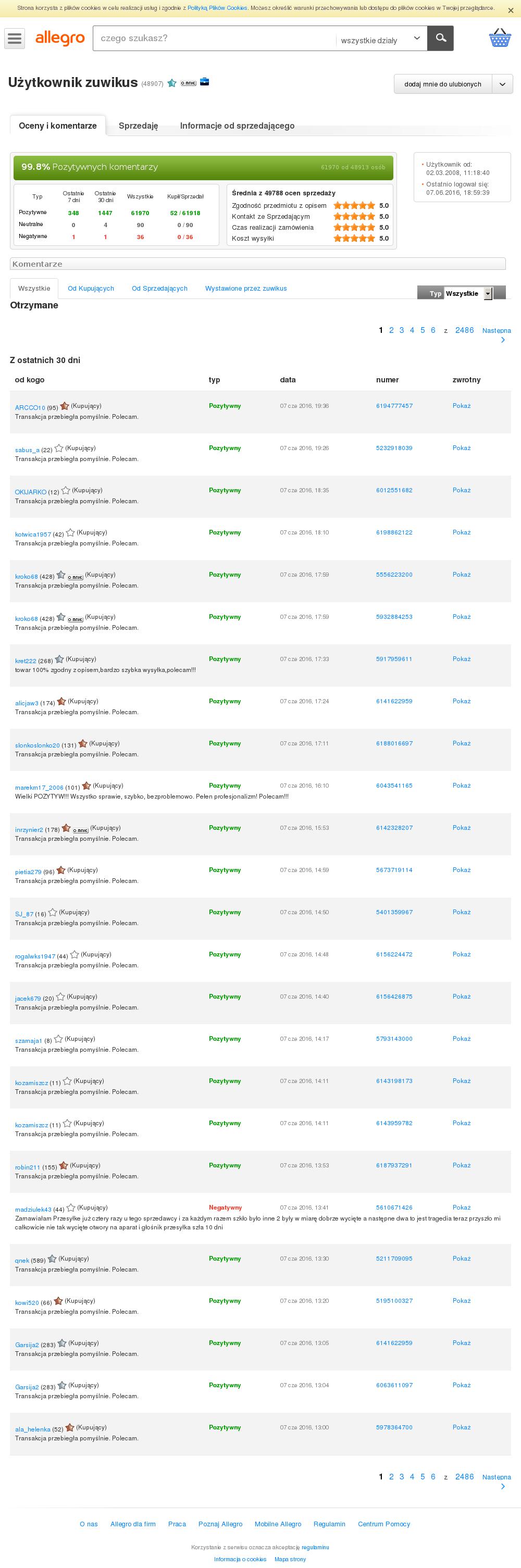521x1568 pixels.
Task: Go to last page 2486 at top
Action: (464, 330)
